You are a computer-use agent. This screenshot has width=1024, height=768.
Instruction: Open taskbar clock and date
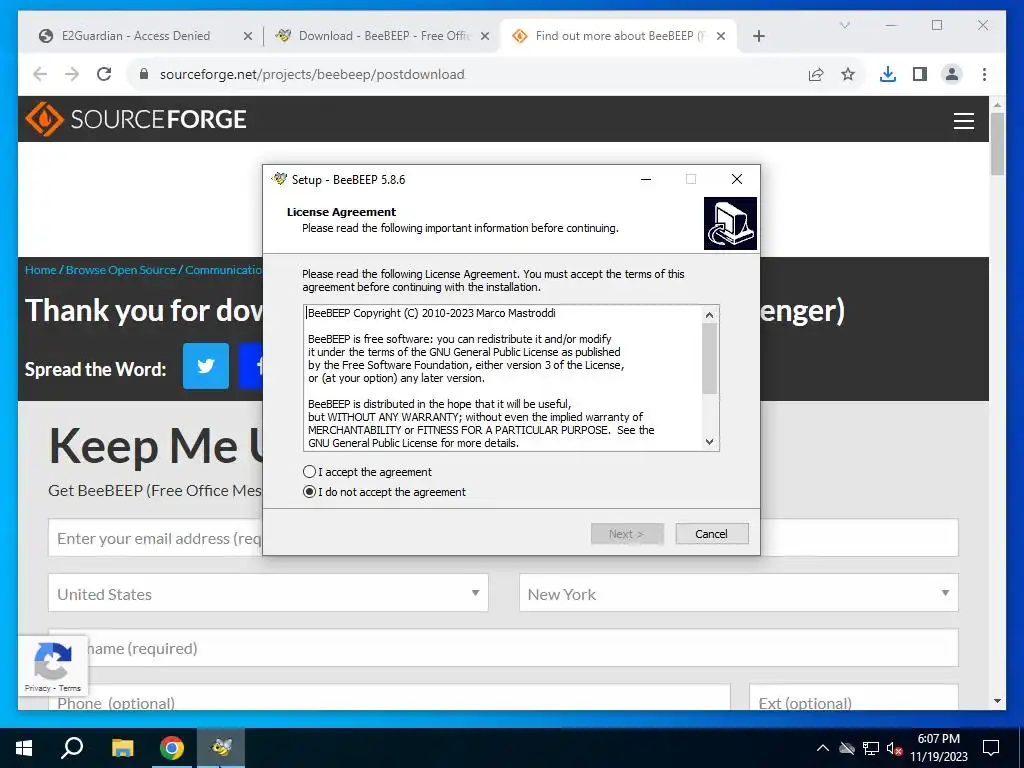tap(938, 748)
